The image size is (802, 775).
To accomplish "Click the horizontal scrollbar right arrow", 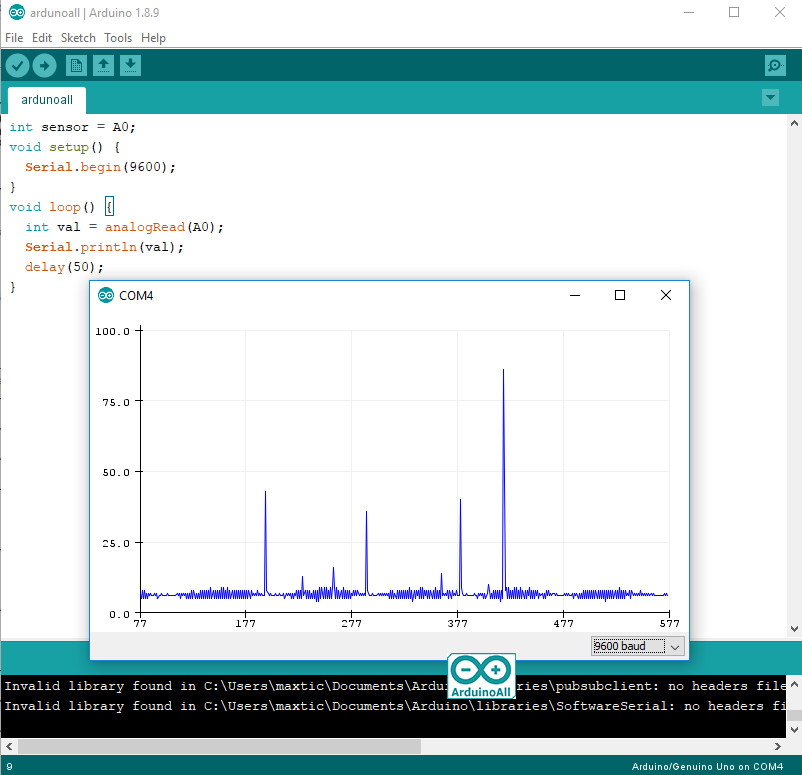I will [x=778, y=746].
